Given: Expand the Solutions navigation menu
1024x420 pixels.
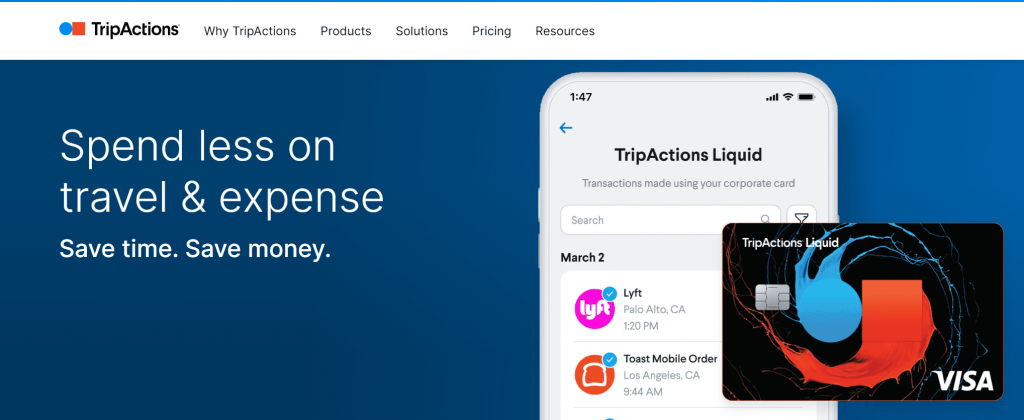Looking at the screenshot, I should 422,31.
